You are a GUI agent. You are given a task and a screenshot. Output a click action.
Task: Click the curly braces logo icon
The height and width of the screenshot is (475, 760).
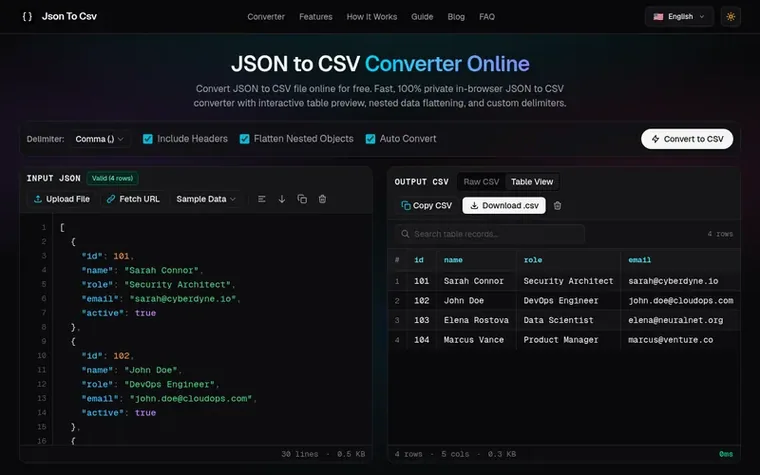(x=27, y=16)
